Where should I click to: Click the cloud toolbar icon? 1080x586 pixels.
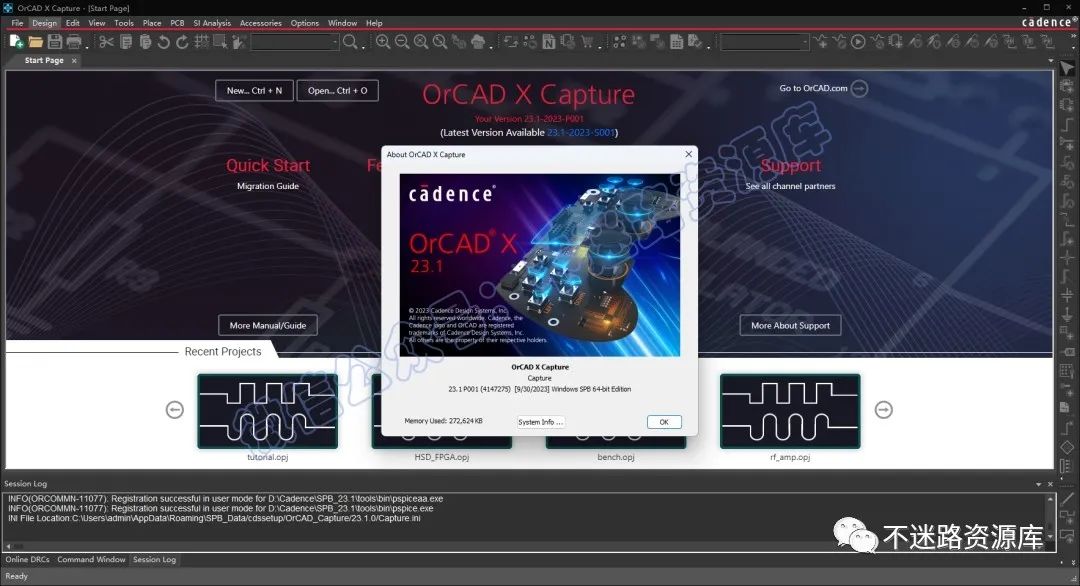pyautogui.click(x=477, y=42)
